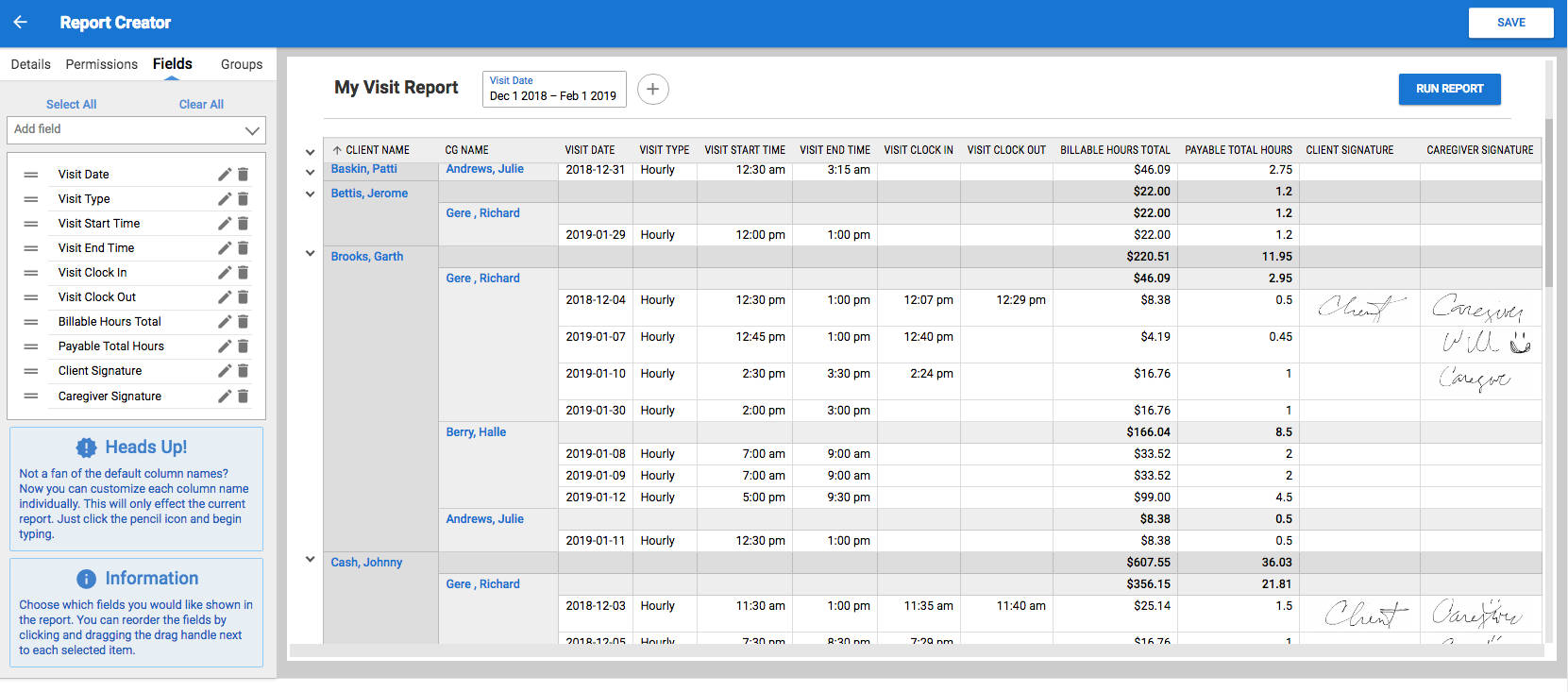Open the Groups tab
The image size is (1568, 692).
[242, 64]
